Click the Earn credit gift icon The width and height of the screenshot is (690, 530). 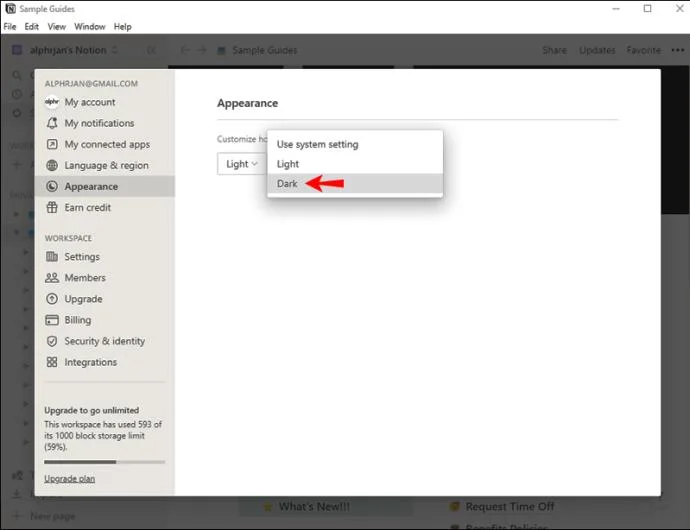pos(52,207)
